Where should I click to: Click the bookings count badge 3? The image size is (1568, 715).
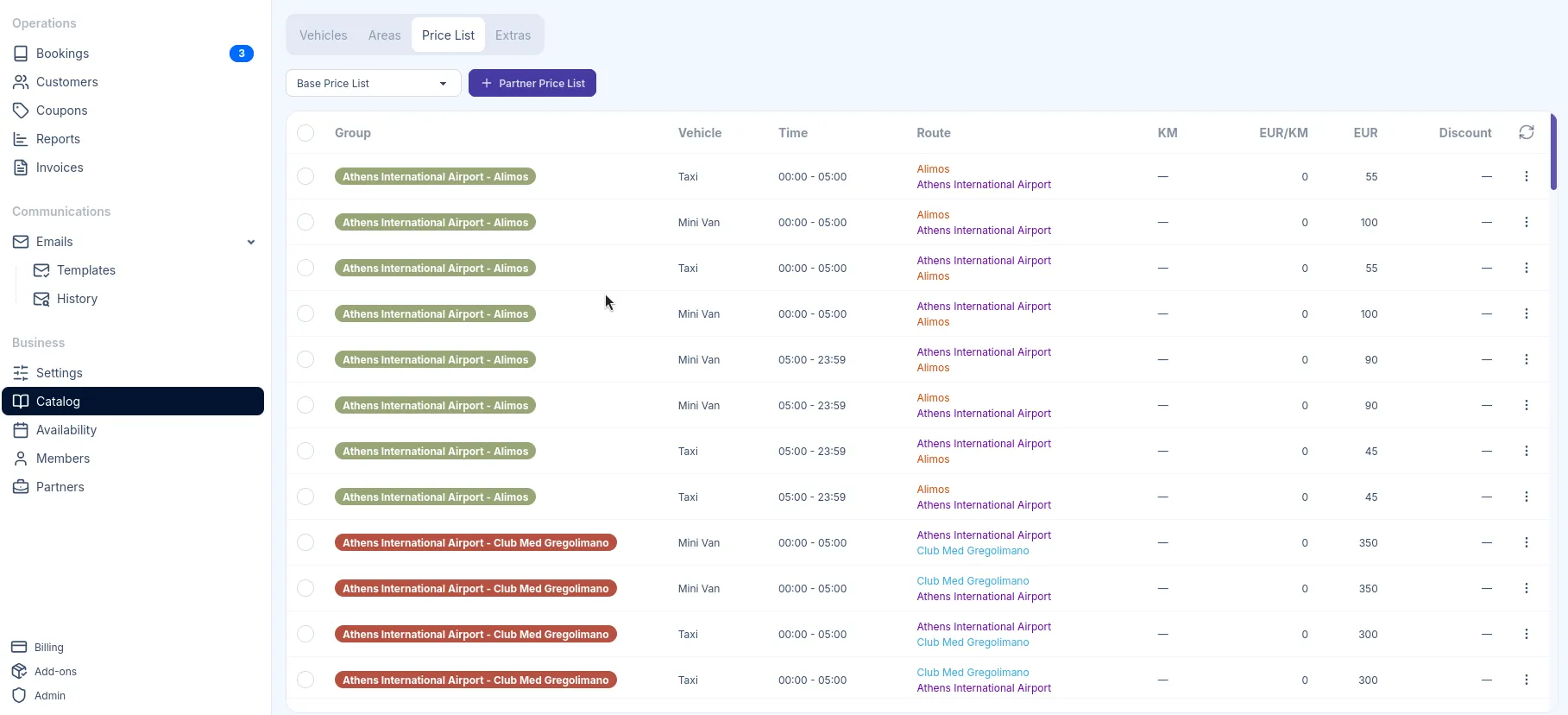coord(242,54)
